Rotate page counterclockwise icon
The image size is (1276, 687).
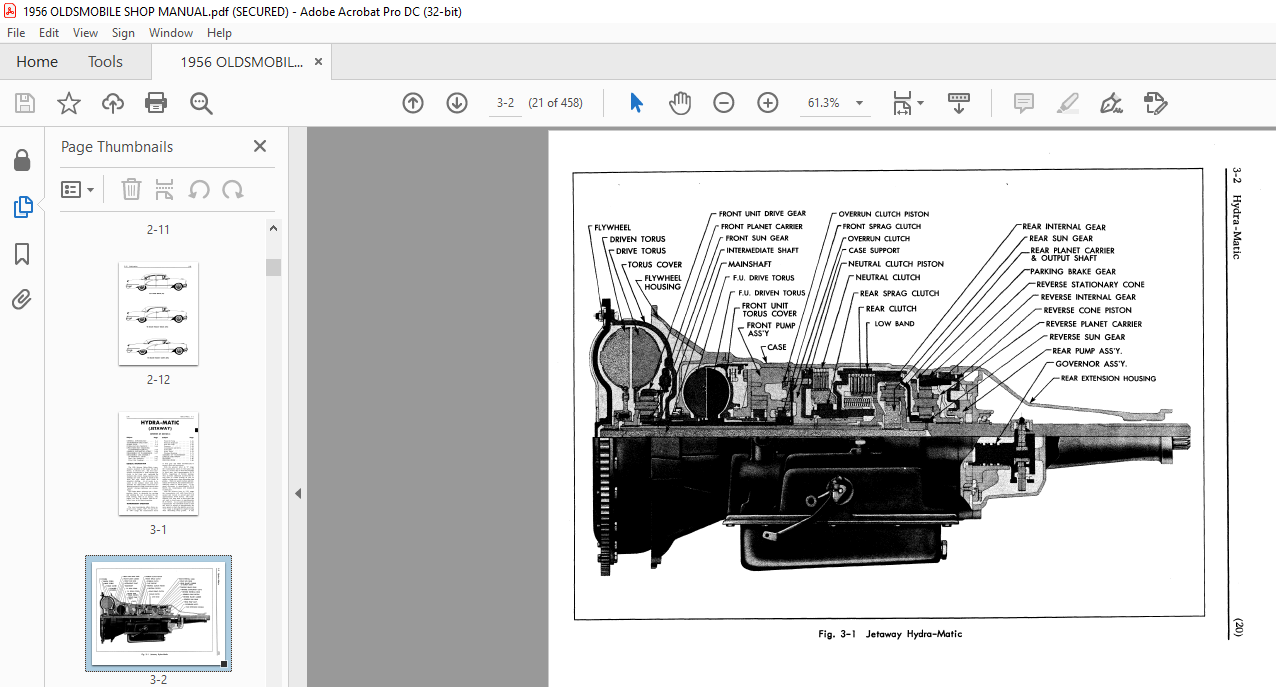click(x=199, y=189)
